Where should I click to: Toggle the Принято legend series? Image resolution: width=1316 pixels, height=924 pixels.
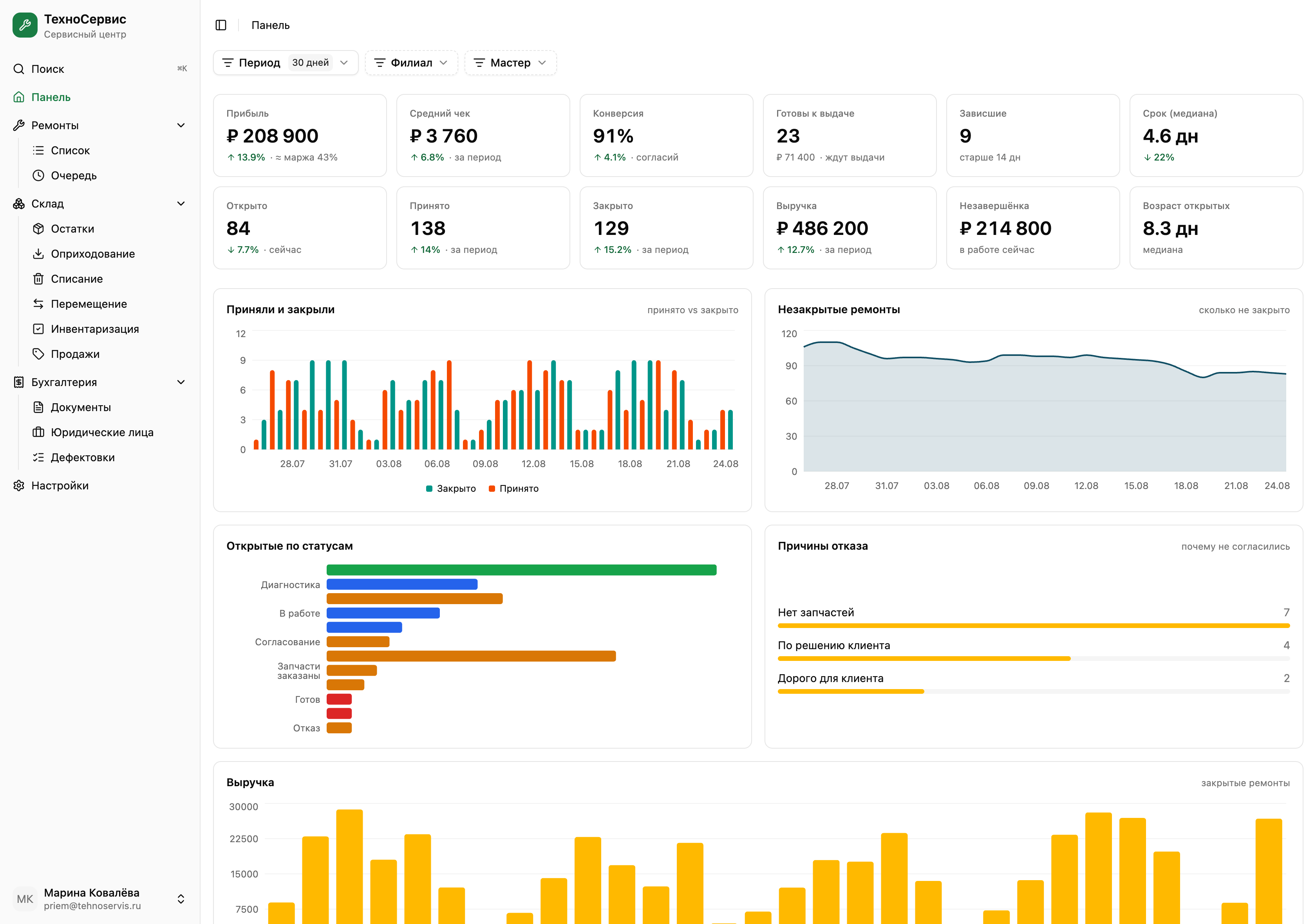point(513,489)
